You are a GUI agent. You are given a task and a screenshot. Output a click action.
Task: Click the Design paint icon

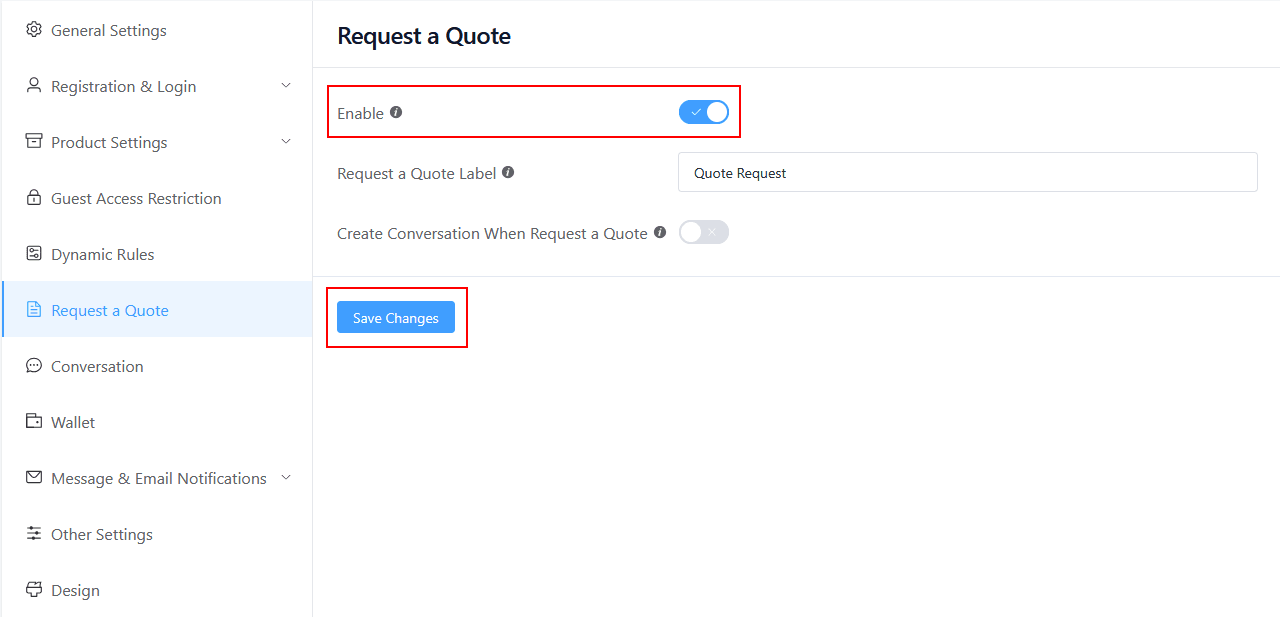point(34,590)
